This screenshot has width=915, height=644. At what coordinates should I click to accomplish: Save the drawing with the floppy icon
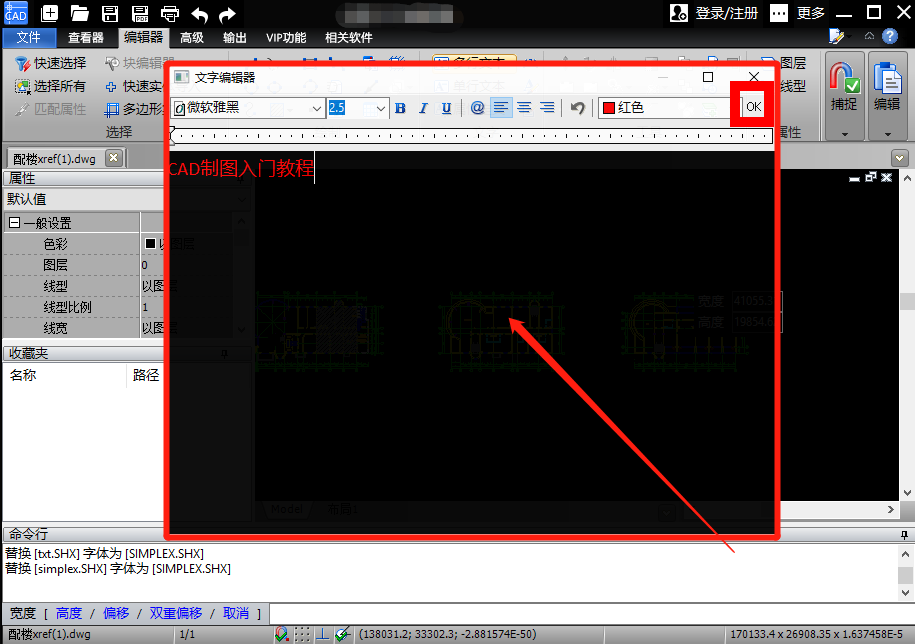tap(110, 13)
